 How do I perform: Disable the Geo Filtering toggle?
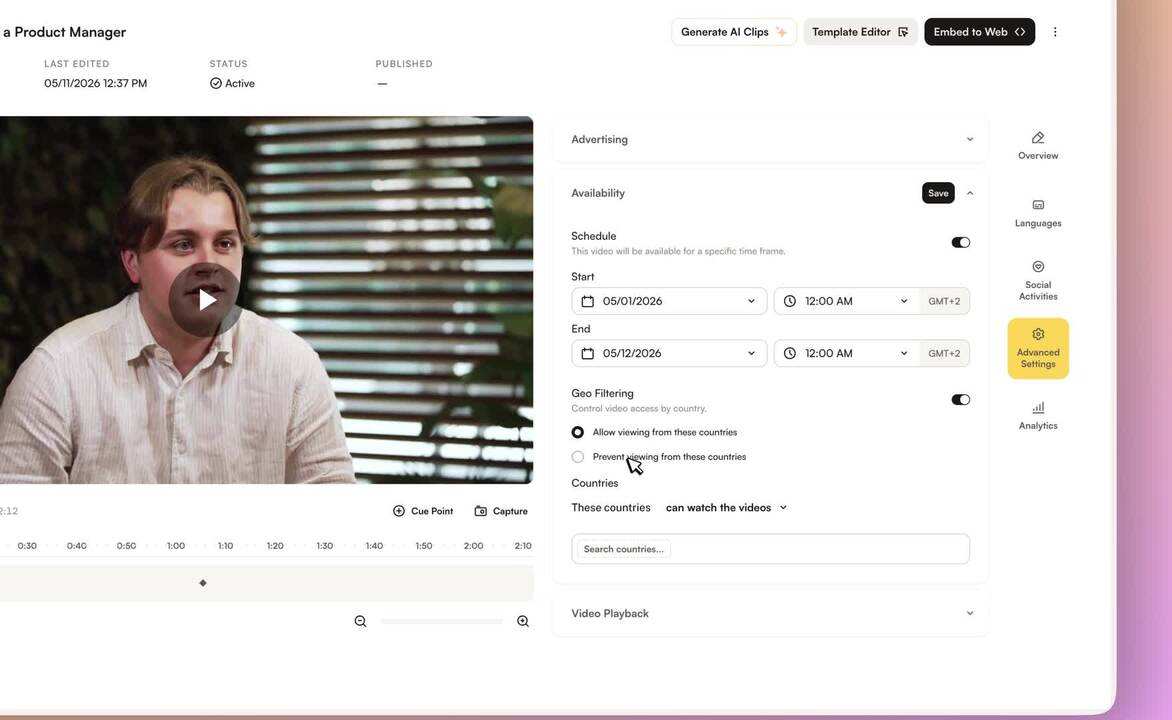pyautogui.click(x=960, y=399)
